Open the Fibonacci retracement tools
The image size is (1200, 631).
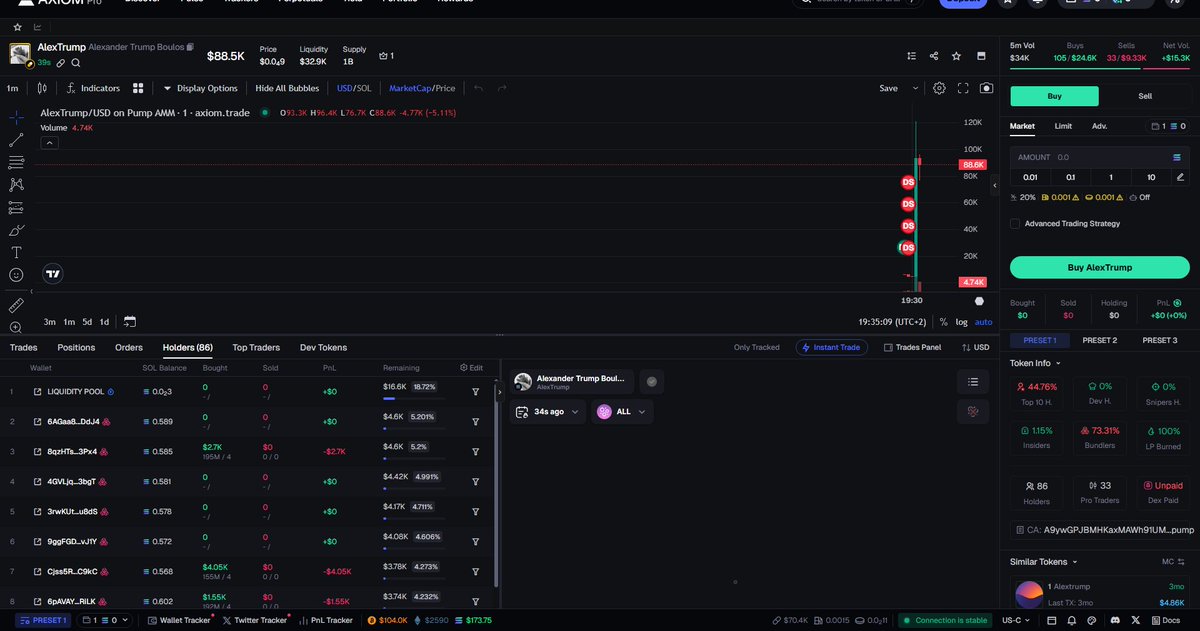(x=16, y=162)
